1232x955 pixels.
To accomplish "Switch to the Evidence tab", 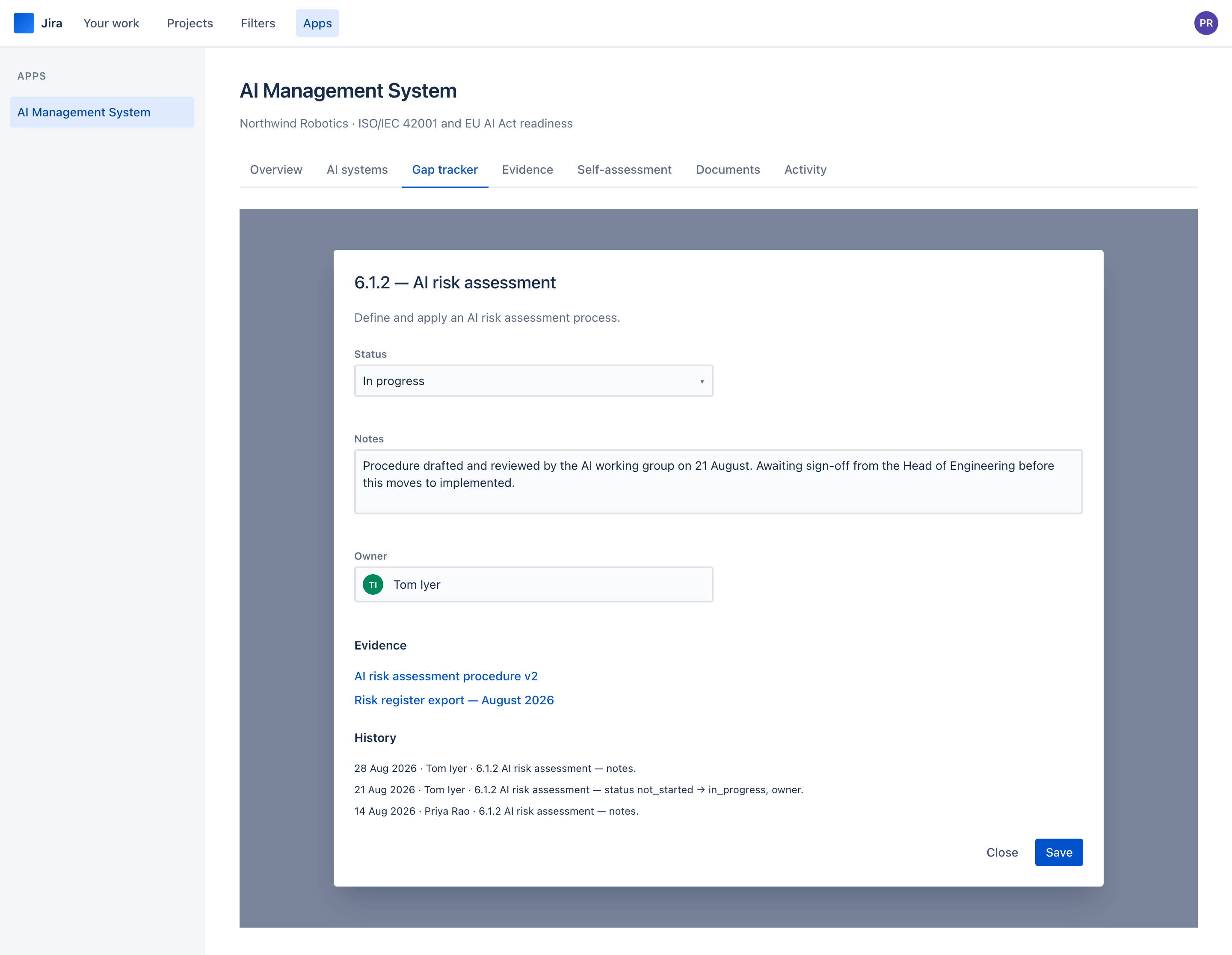I will (x=527, y=169).
